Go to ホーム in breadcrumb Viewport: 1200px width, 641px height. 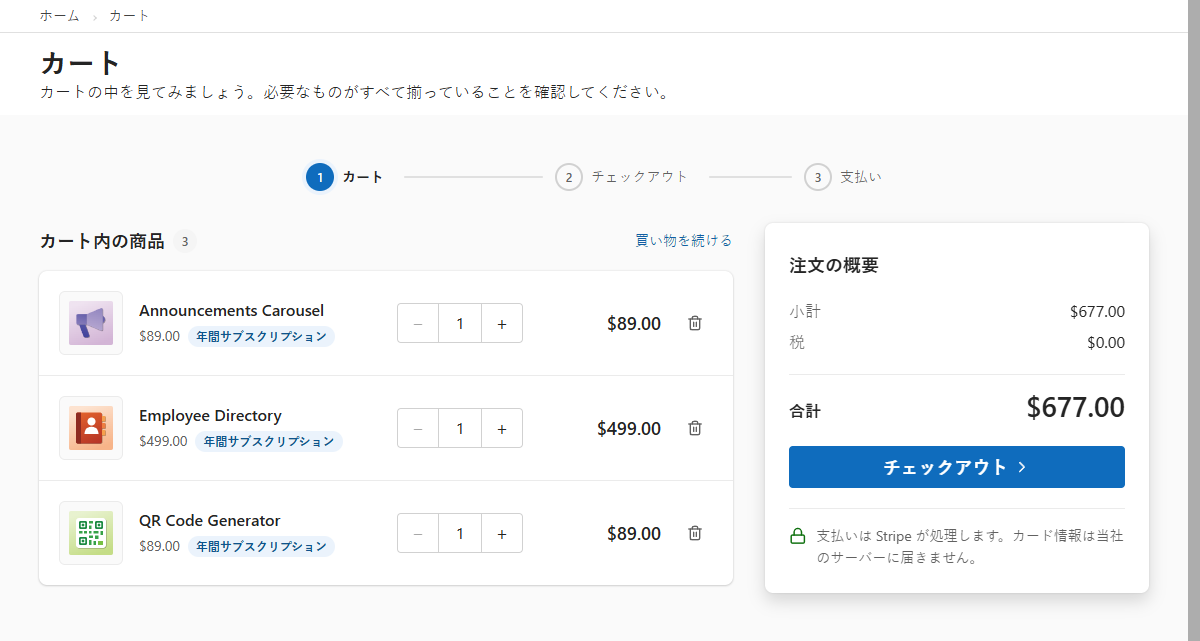(x=60, y=16)
